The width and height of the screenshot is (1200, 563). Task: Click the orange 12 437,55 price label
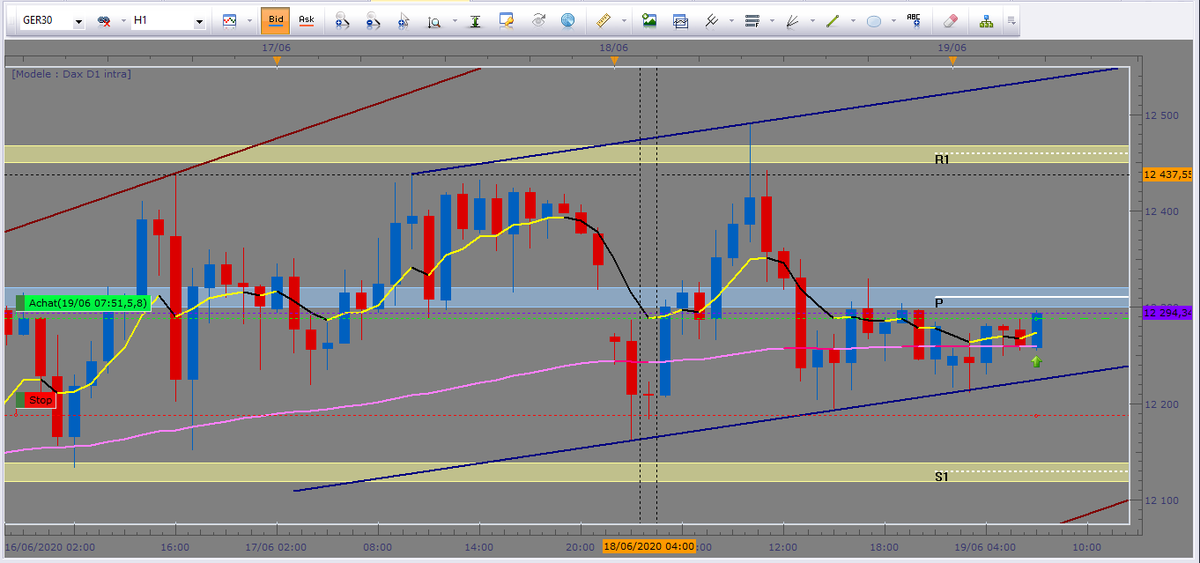click(x=1167, y=174)
